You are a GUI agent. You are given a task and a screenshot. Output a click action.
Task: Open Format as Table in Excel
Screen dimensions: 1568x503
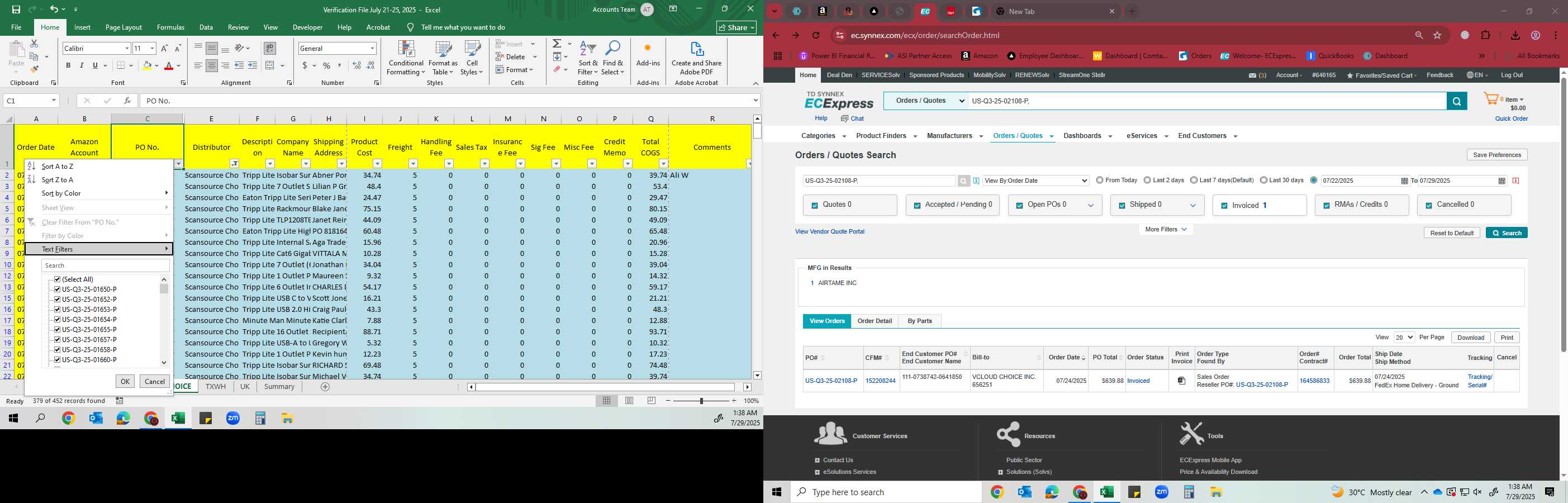[443, 59]
